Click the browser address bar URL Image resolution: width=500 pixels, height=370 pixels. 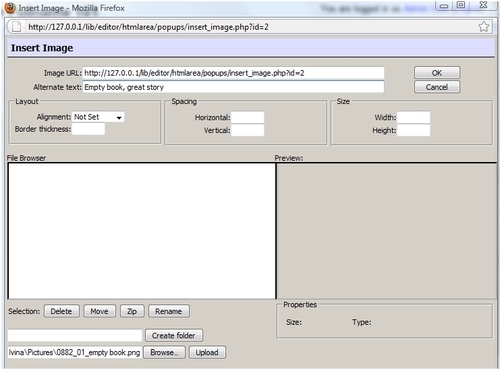(148, 27)
